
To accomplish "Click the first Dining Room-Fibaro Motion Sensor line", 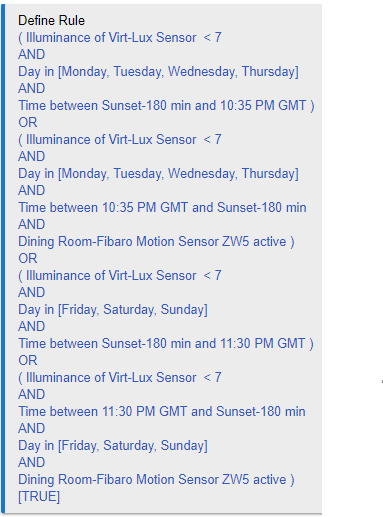I will (156, 242).
